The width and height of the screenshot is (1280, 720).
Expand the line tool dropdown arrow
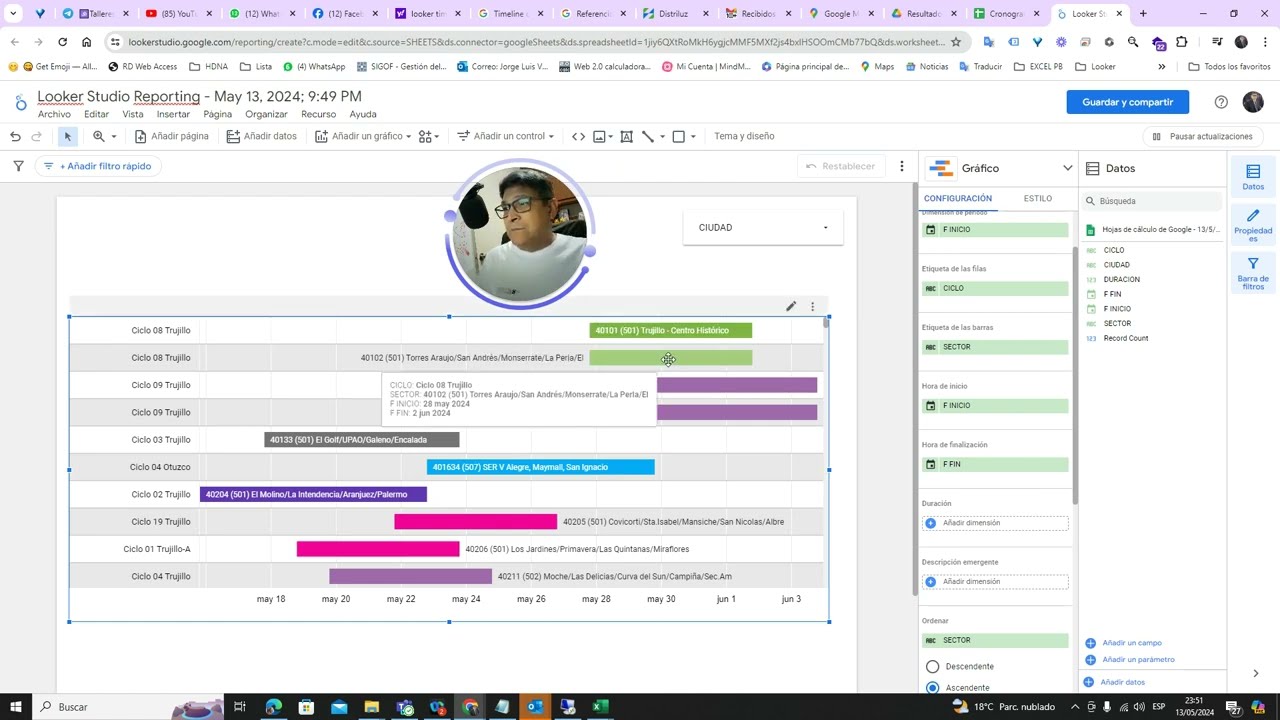pos(662,137)
